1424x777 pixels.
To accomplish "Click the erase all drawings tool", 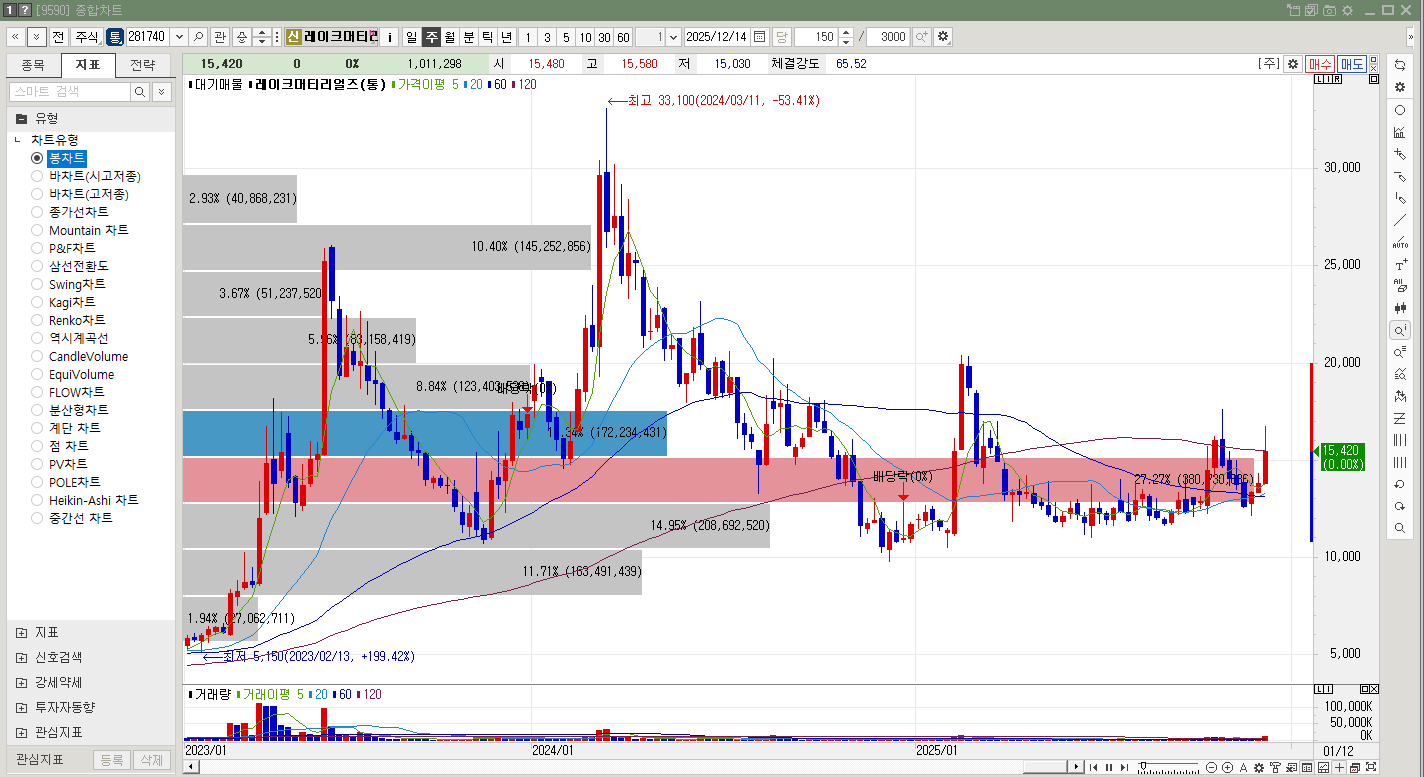I will 1399,286.
